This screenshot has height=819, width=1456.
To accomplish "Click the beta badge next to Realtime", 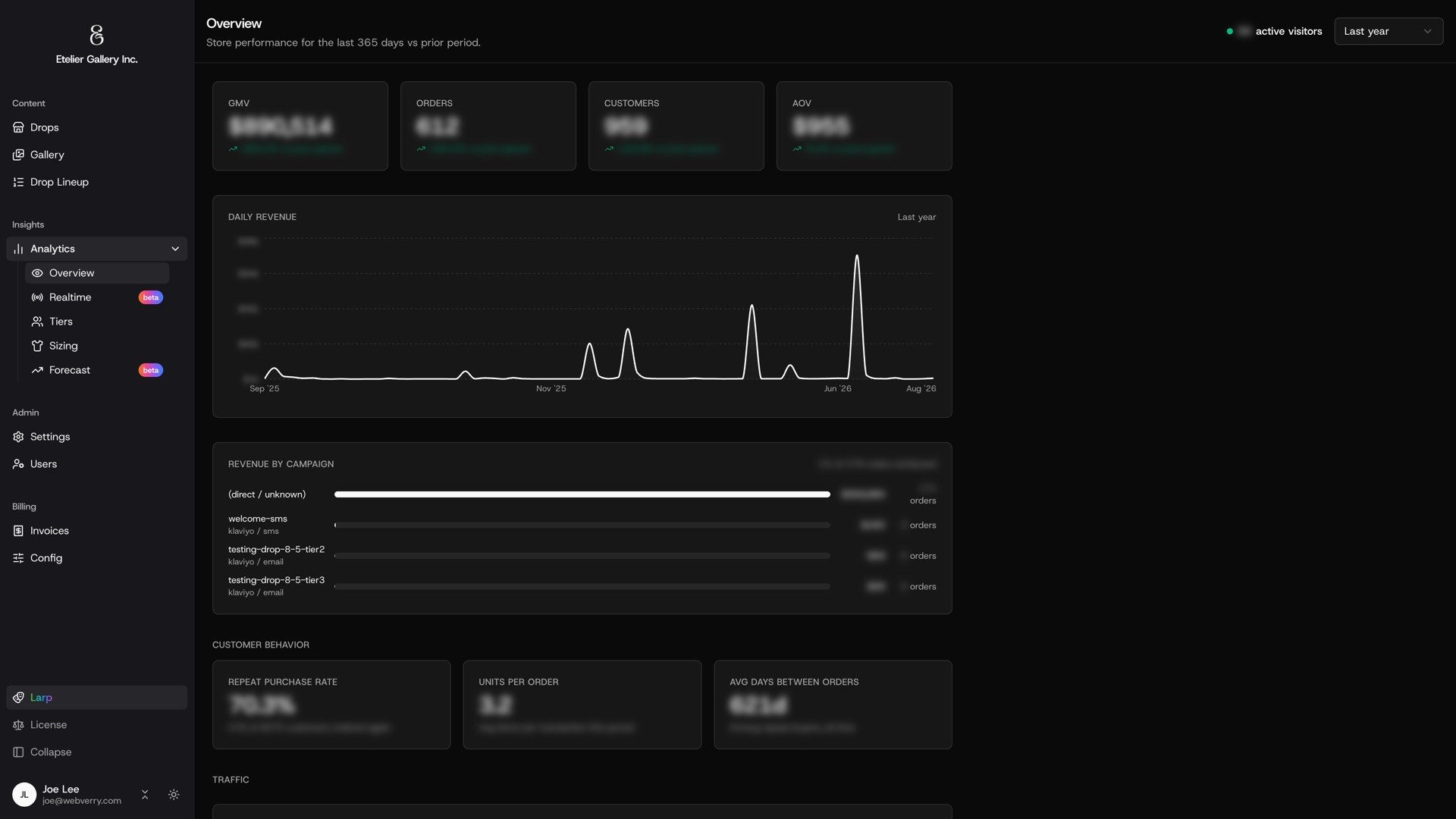I will coord(150,297).
